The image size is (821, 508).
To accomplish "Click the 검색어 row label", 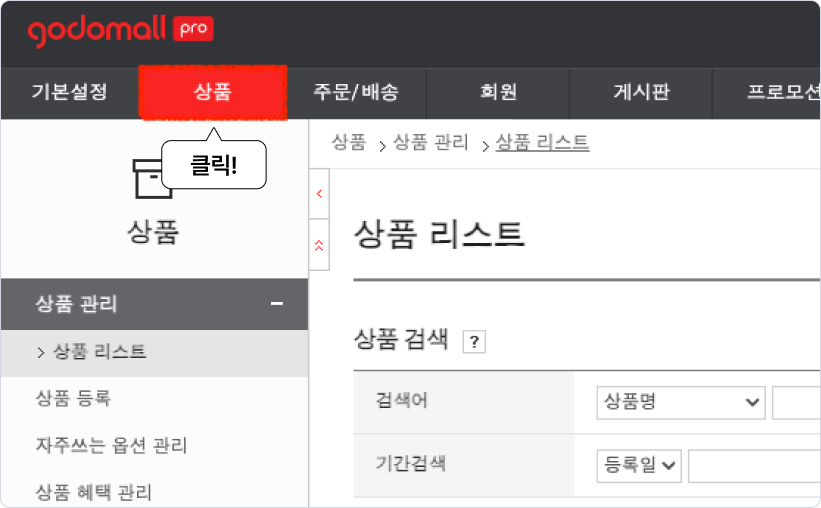I will point(402,401).
